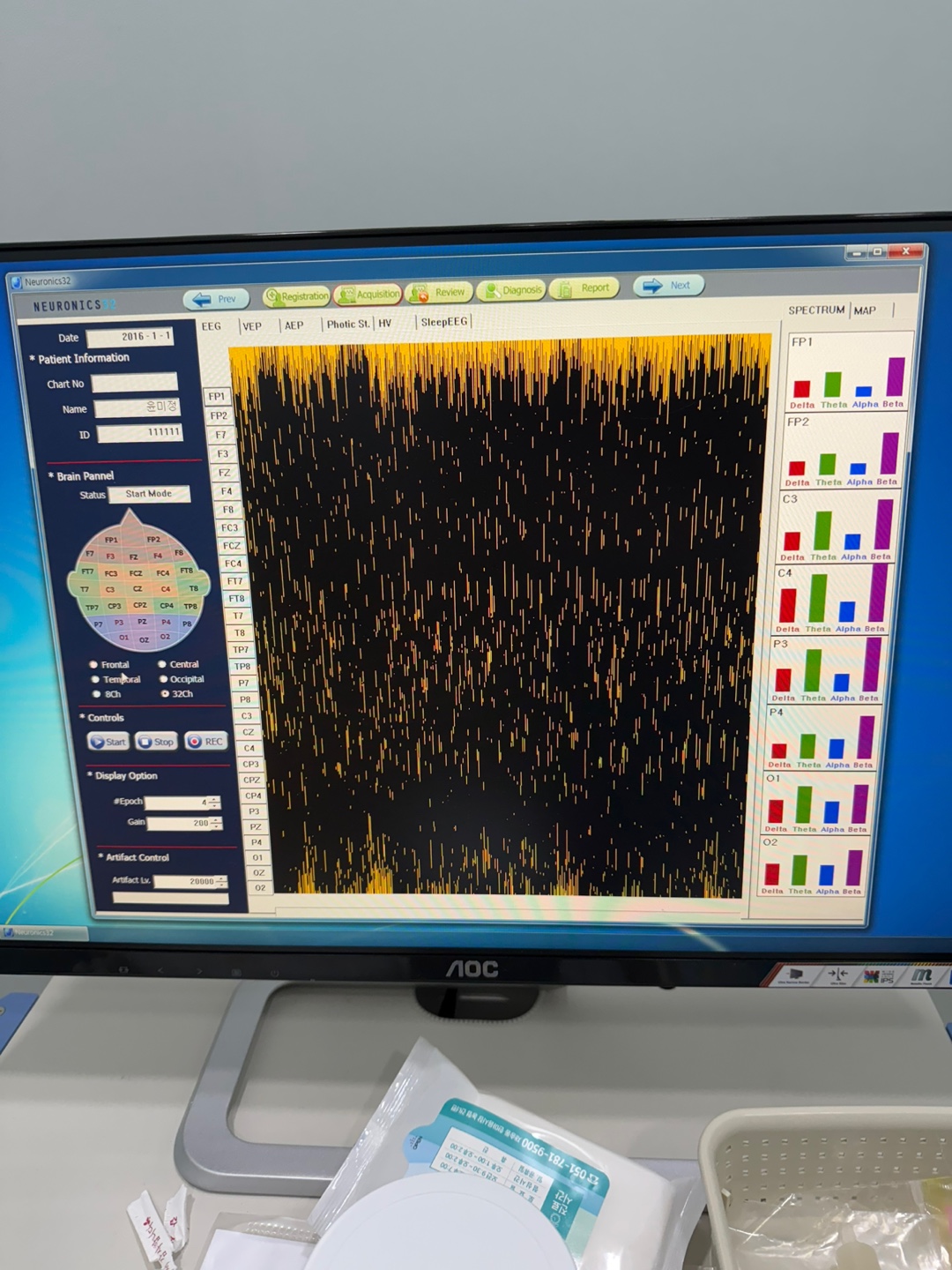
Task: Select the OZ electrode on the brain map
Action: tap(144, 639)
